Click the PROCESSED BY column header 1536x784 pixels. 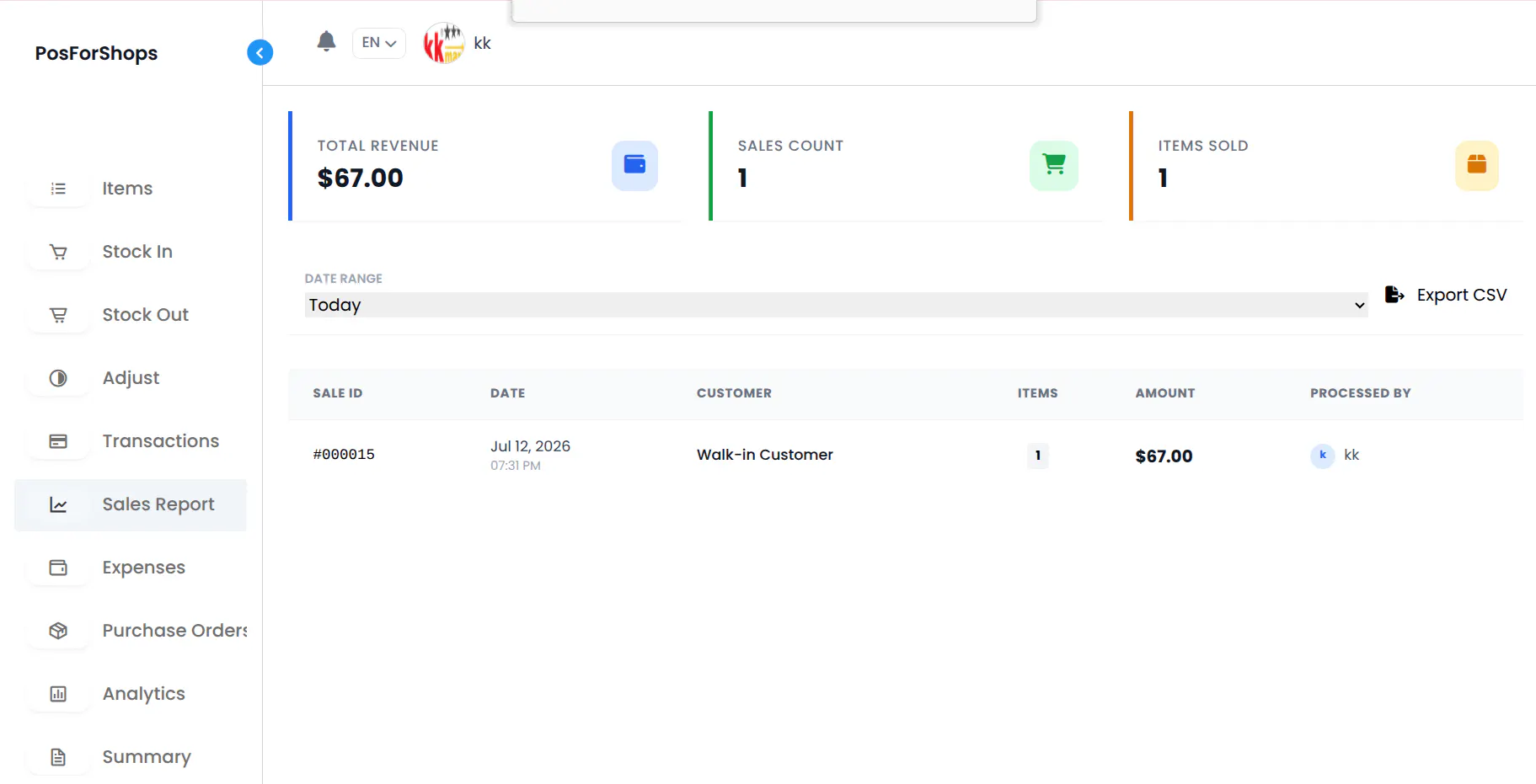click(1360, 393)
